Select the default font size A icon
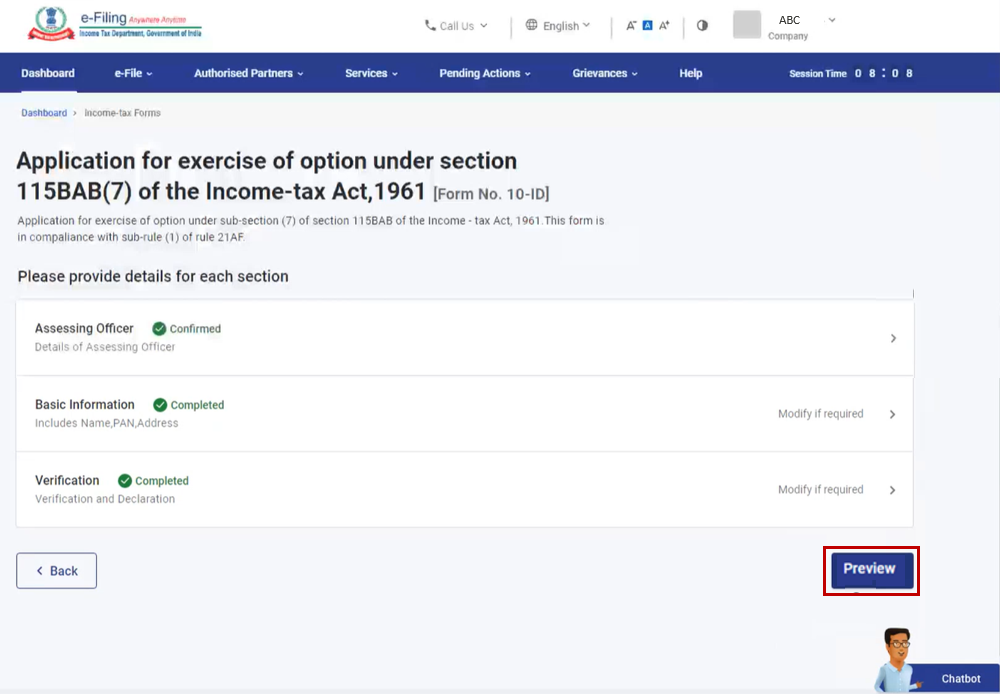The image size is (1000, 694). point(647,26)
